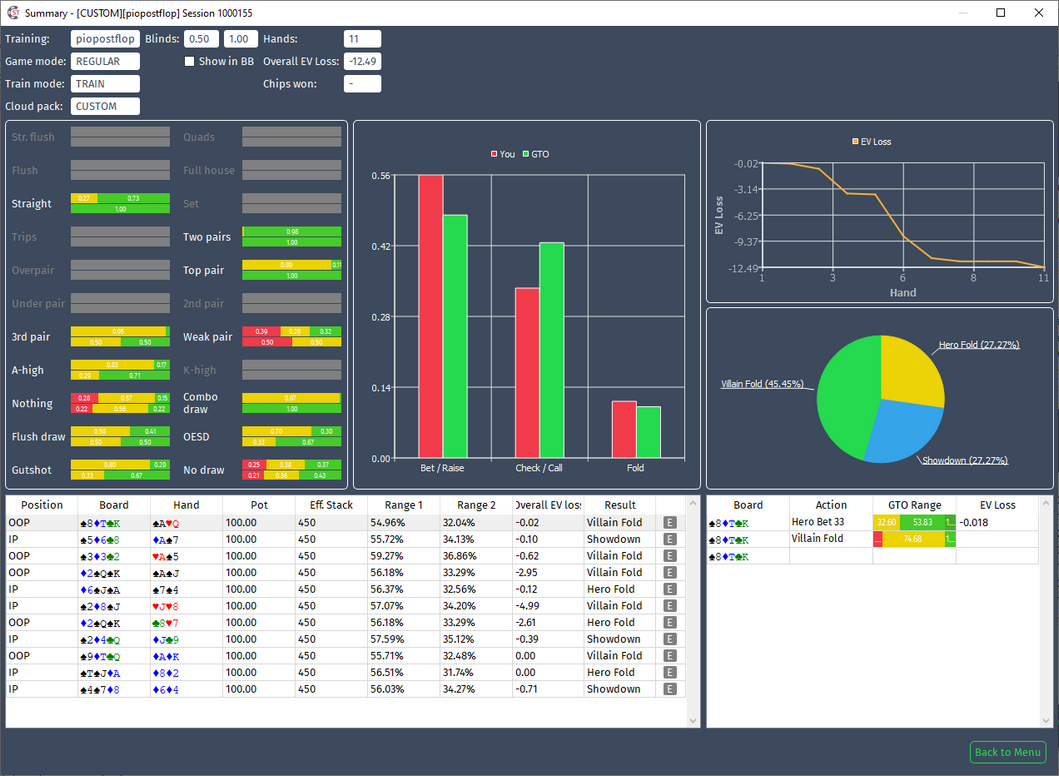
Task: Open E icon for hand 6♦4♦ row
Action: point(669,689)
